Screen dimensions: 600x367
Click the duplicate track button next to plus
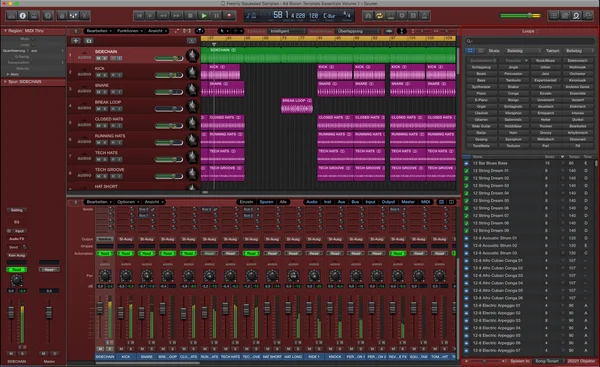[88, 41]
